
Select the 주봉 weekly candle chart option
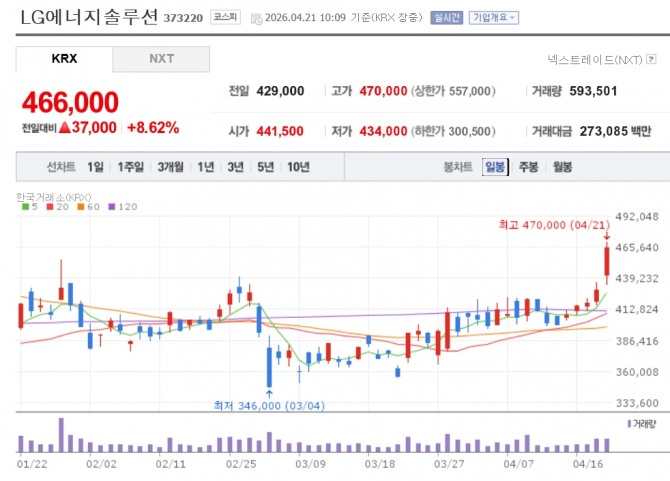[529, 167]
